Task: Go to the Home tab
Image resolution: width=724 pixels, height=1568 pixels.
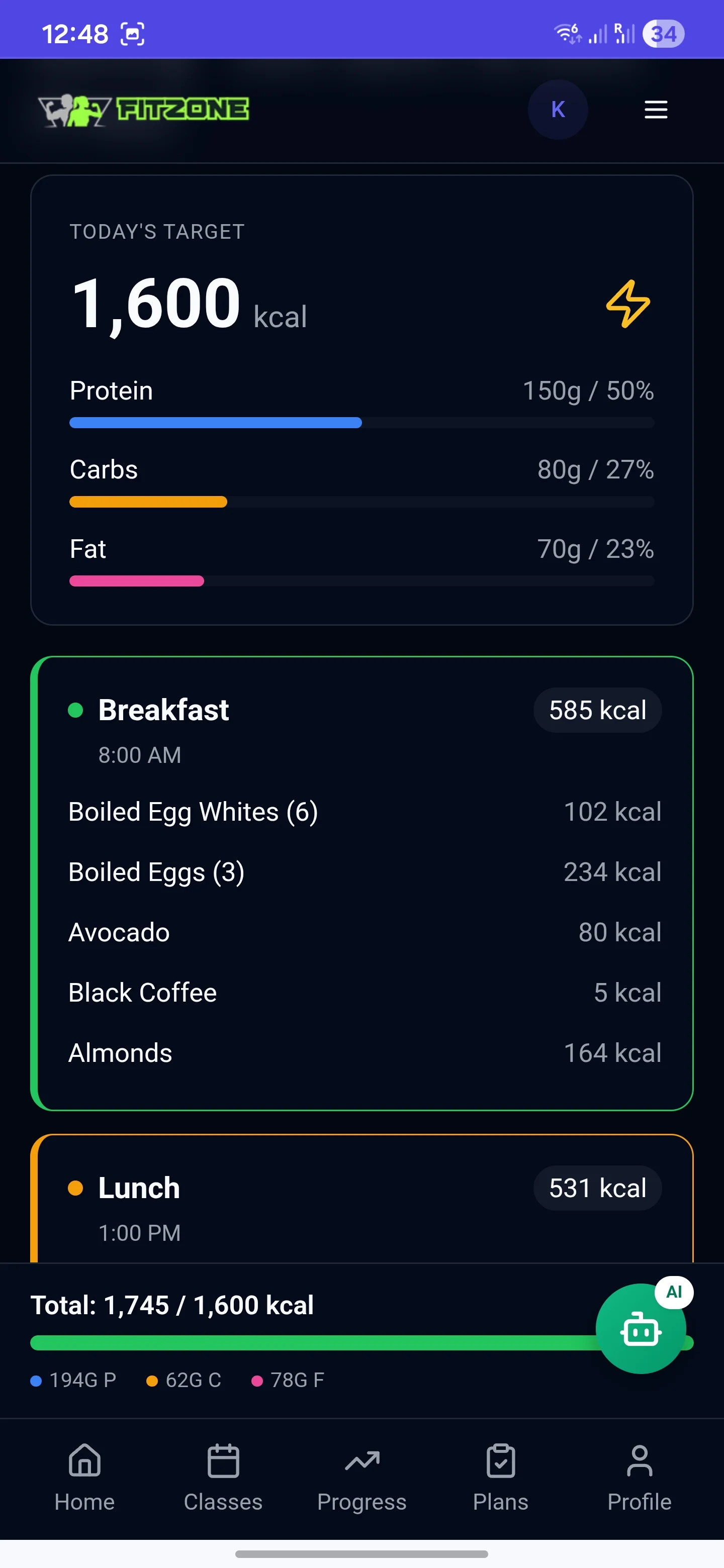Action: [84, 1476]
